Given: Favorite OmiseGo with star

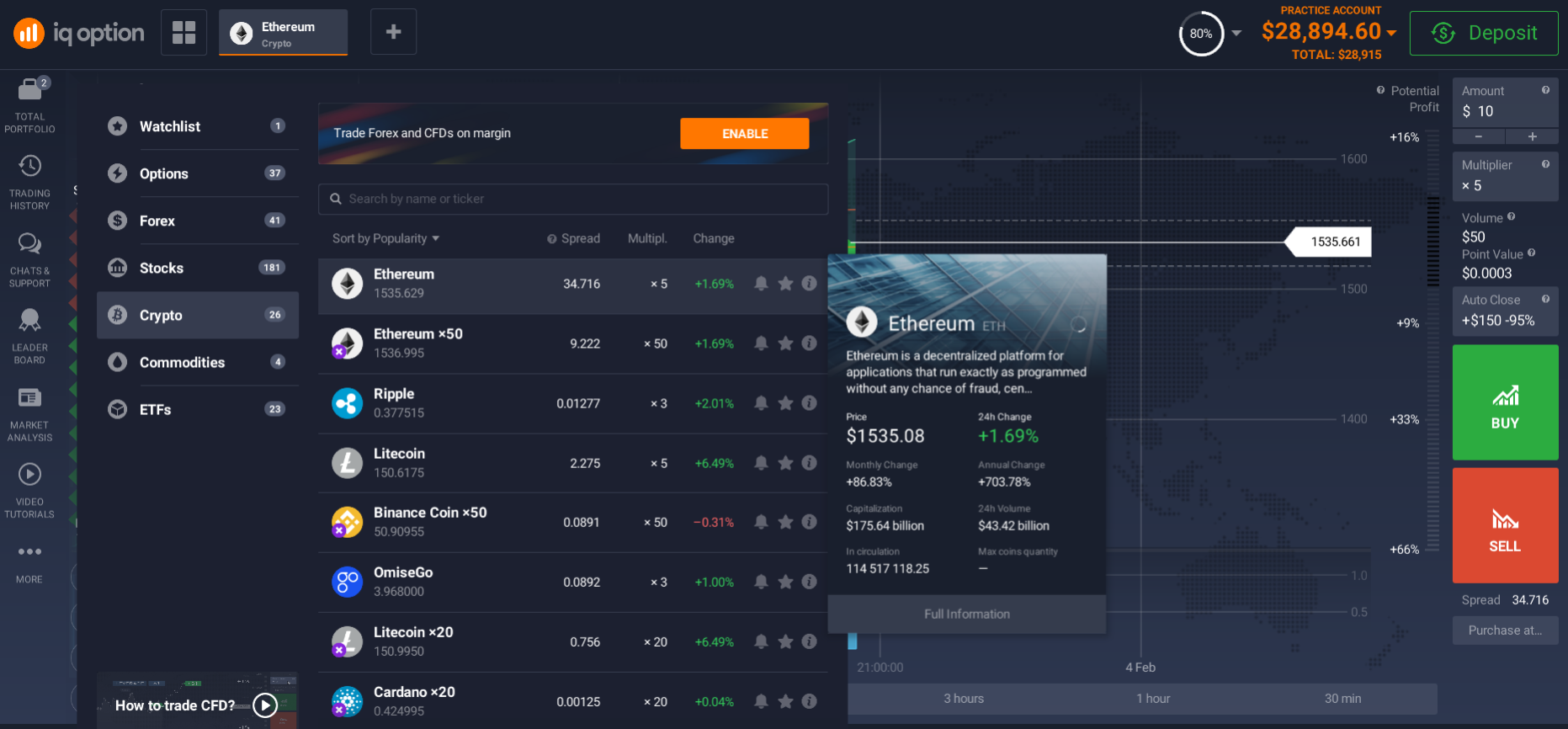Looking at the screenshot, I should (x=785, y=582).
